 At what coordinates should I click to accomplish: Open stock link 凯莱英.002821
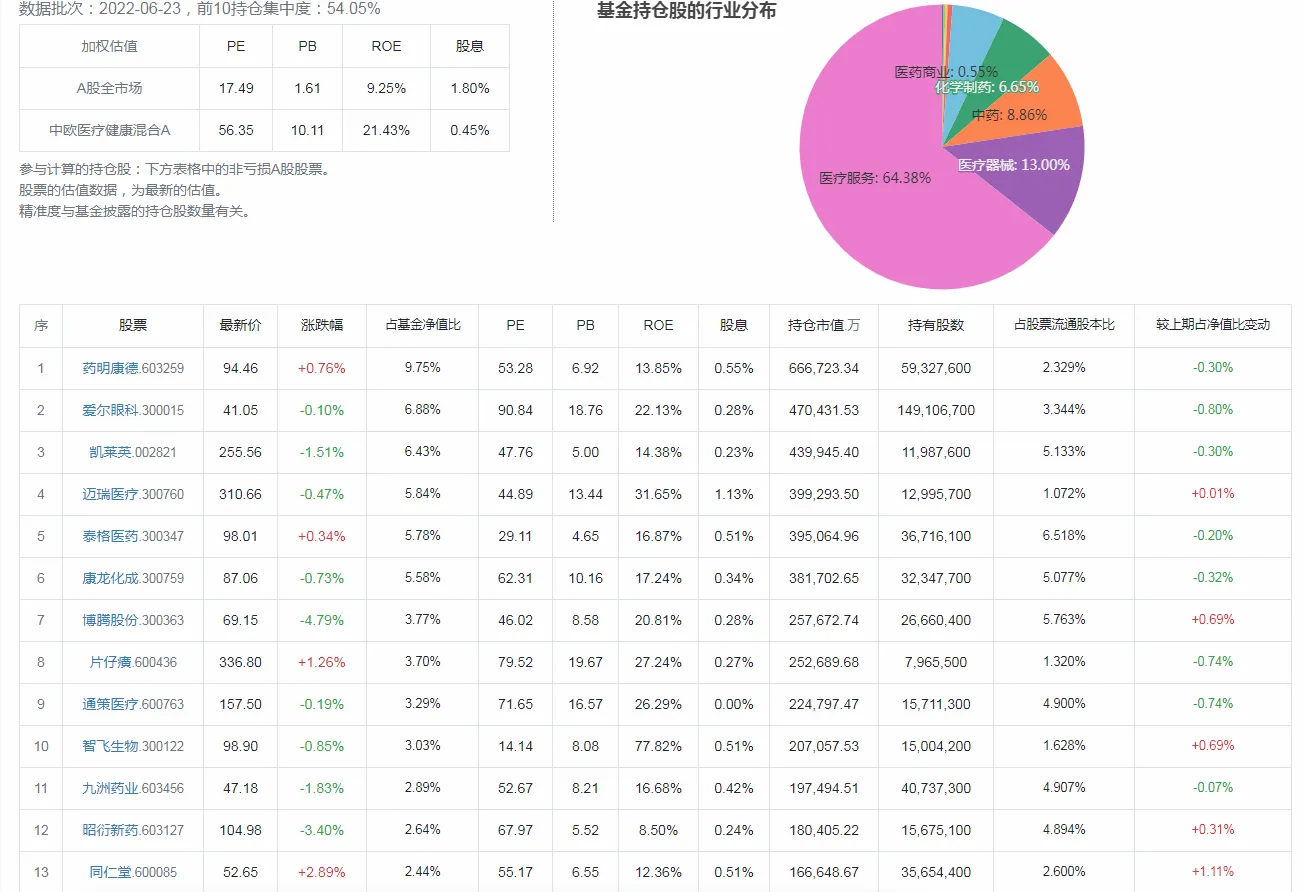click(133, 452)
